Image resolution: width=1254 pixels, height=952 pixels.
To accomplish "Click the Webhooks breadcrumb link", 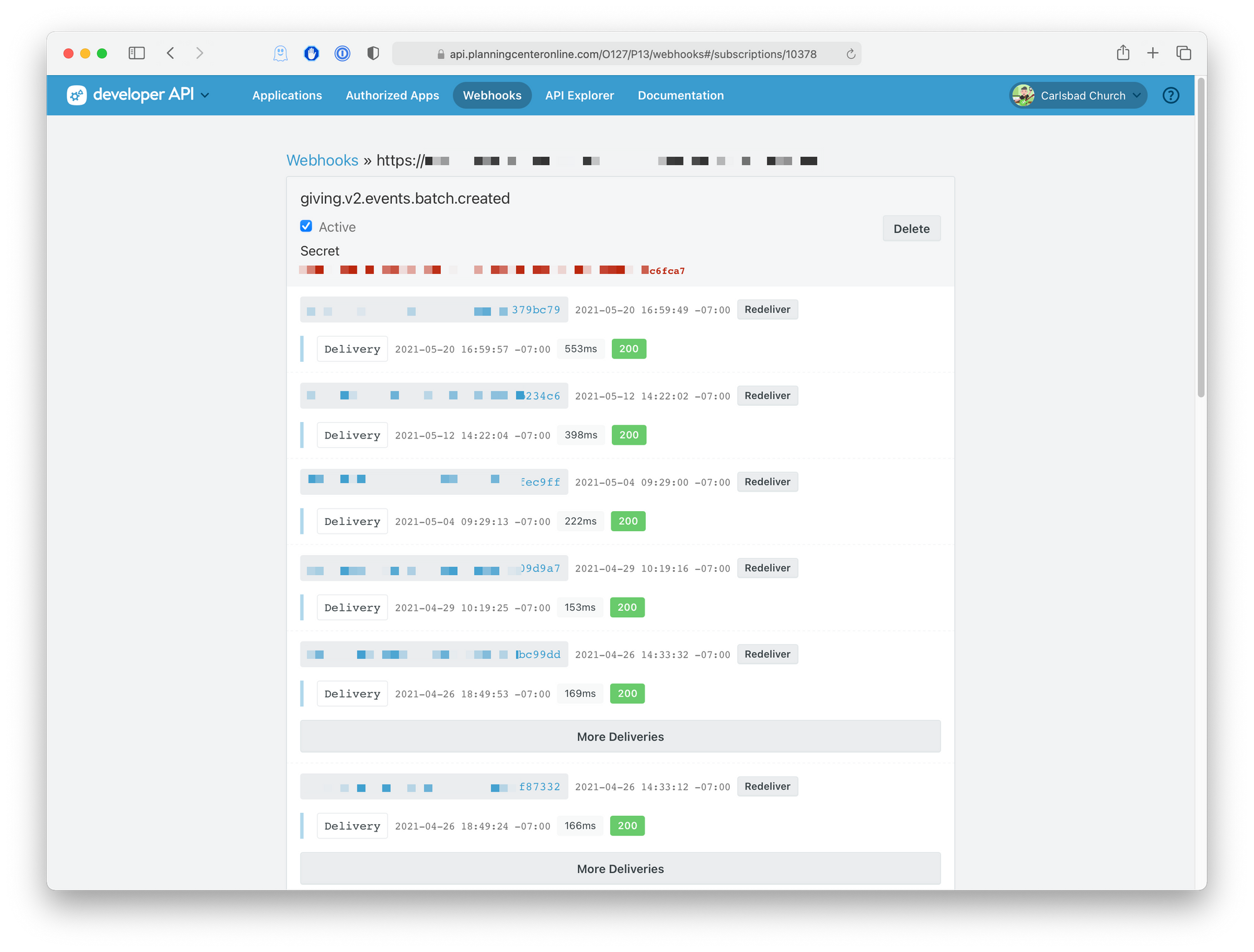I will click(x=322, y=161).
